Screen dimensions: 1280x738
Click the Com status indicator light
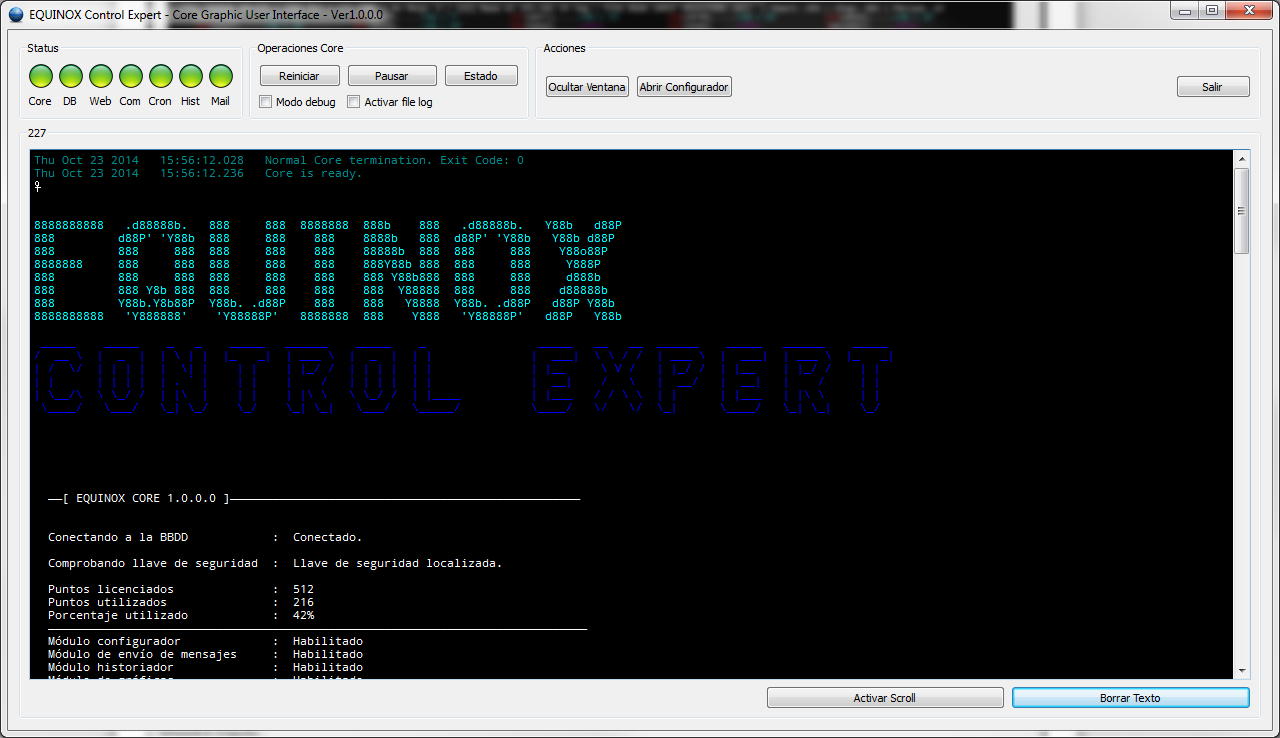click(x=130, y=76)
